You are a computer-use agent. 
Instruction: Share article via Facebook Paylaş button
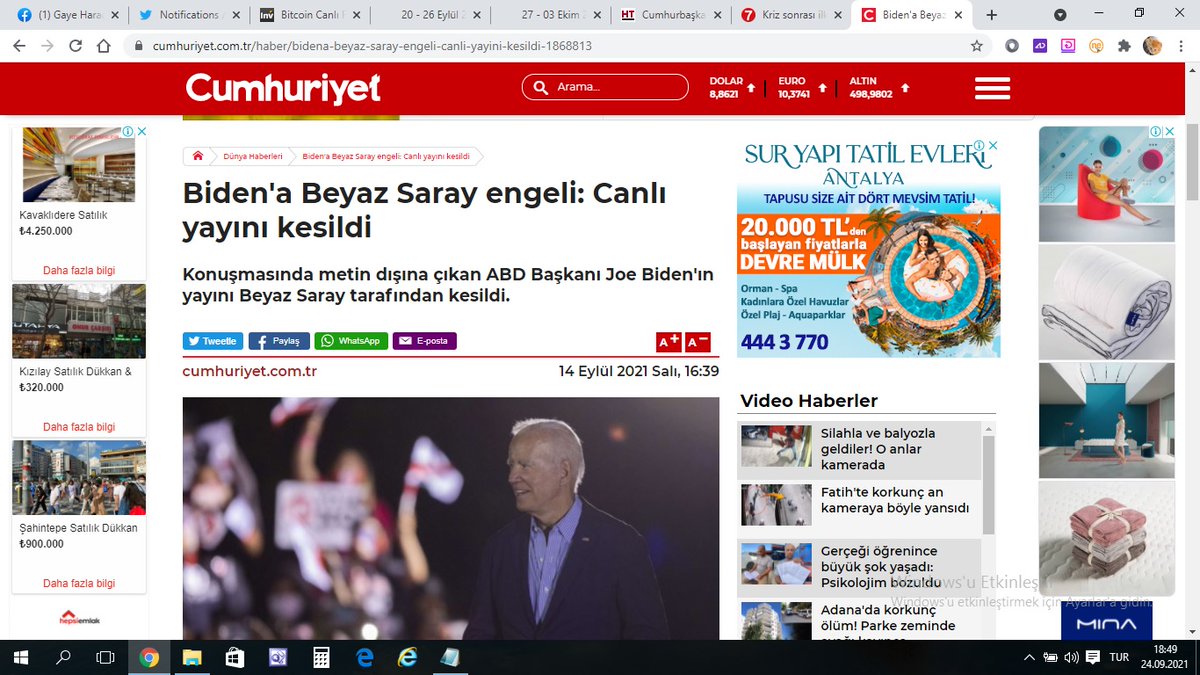279,341
